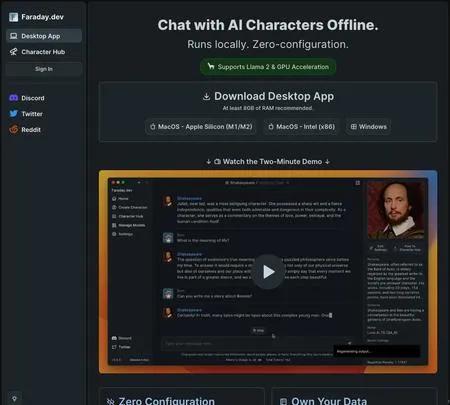450x405 pixels.
Task: Click the download arrow icon beside heading
Action: click(206, 96)
